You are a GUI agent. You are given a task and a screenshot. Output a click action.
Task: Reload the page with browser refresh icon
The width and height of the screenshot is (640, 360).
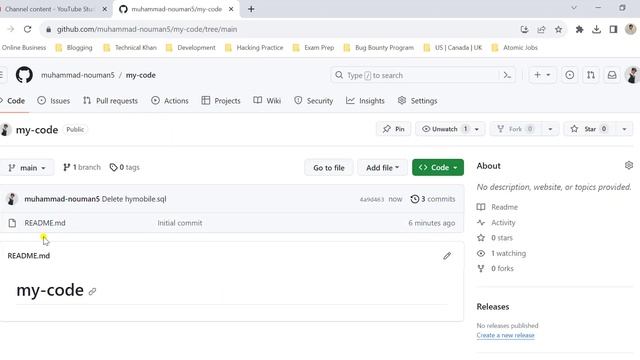[27, 29]
